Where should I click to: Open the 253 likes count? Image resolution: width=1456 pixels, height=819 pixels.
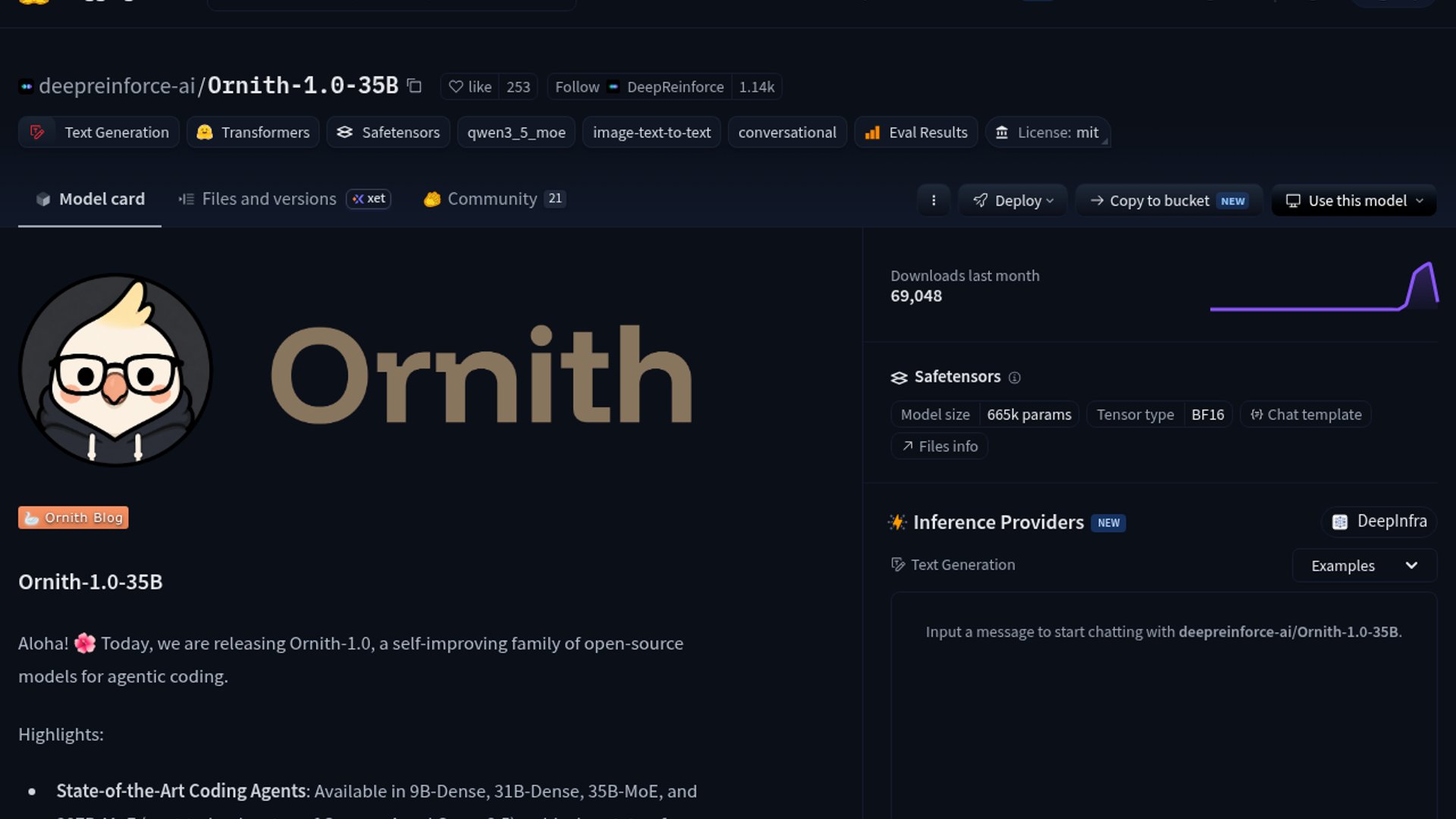[x=518, y=86]
